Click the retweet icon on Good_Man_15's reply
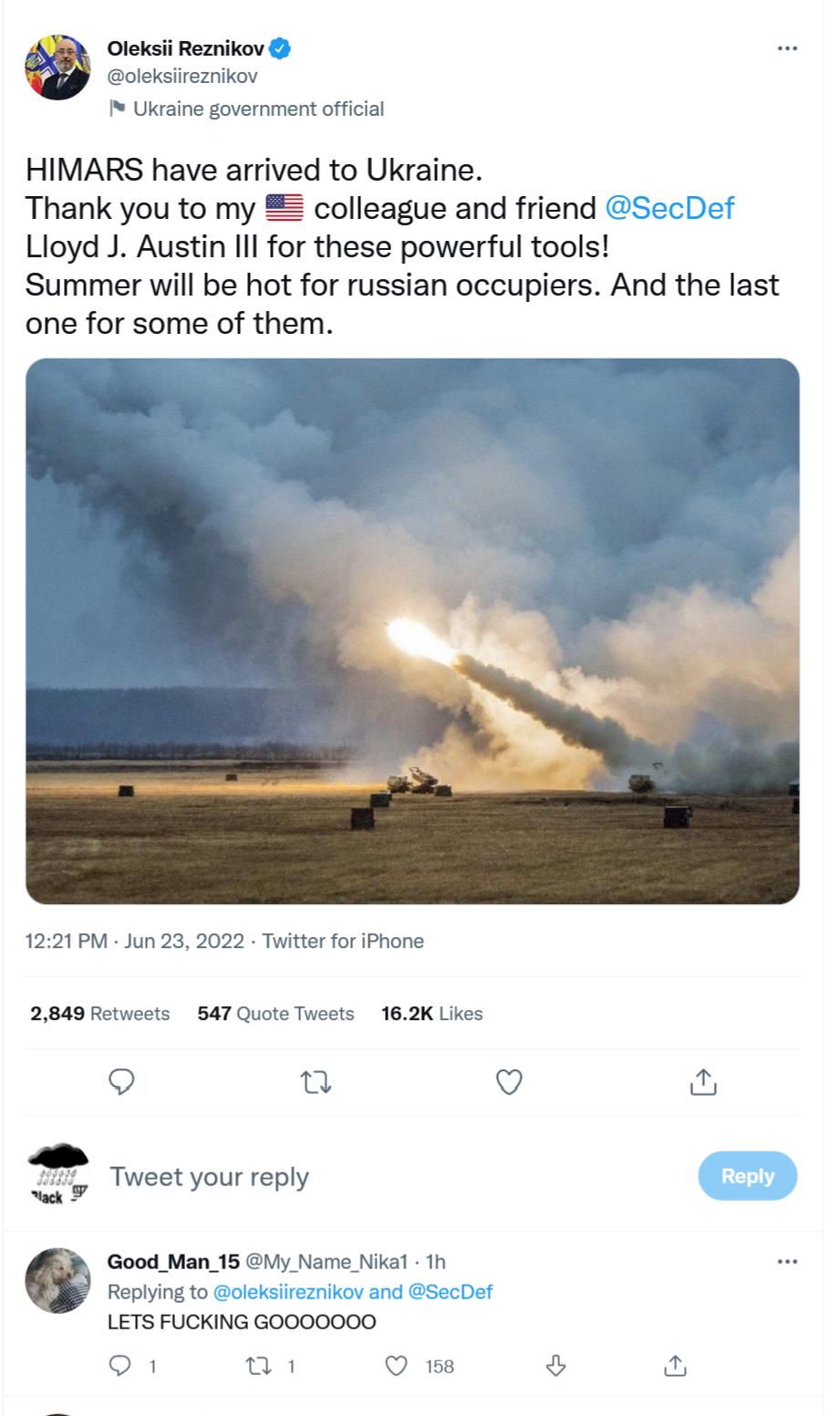This screenshot has height=1416, width=840. (x=262, y=1366)
